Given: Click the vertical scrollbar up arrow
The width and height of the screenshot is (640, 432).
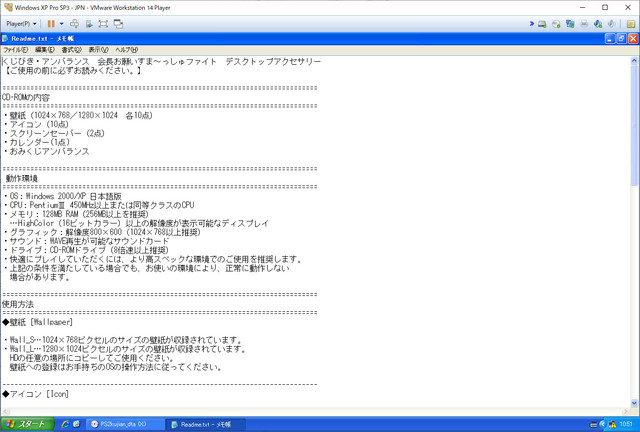Looking at the screenshot, I should 634,60.
